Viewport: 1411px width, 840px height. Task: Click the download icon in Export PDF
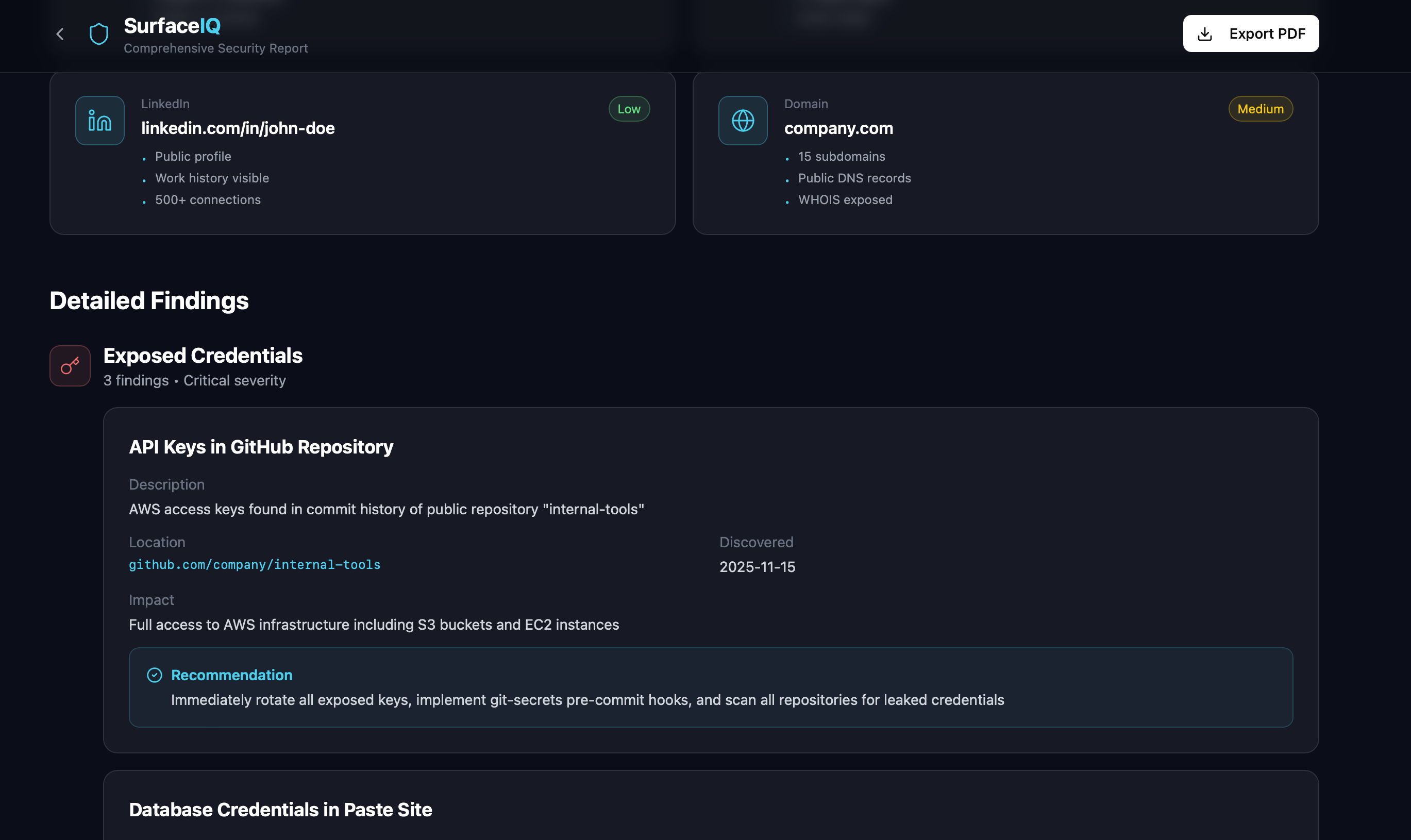tap(1205, 34)
